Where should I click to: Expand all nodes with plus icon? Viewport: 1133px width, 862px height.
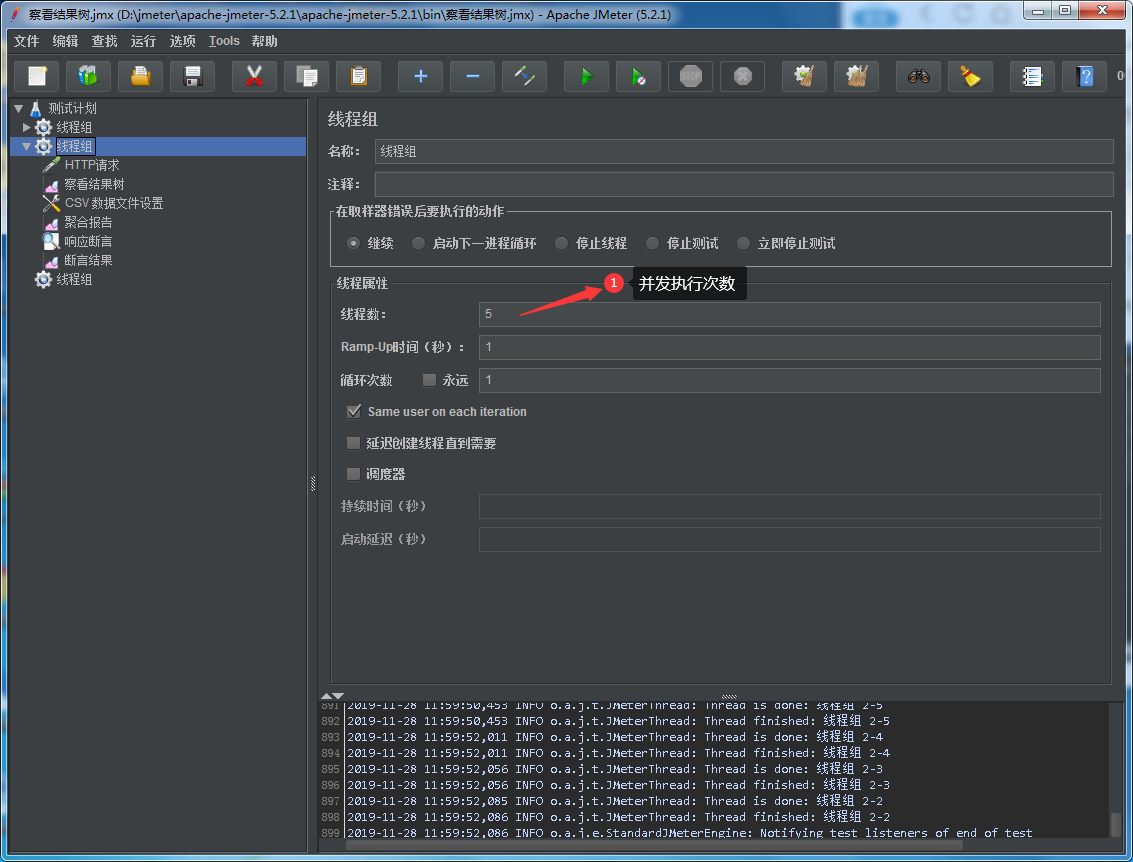[x=421, y=76]
